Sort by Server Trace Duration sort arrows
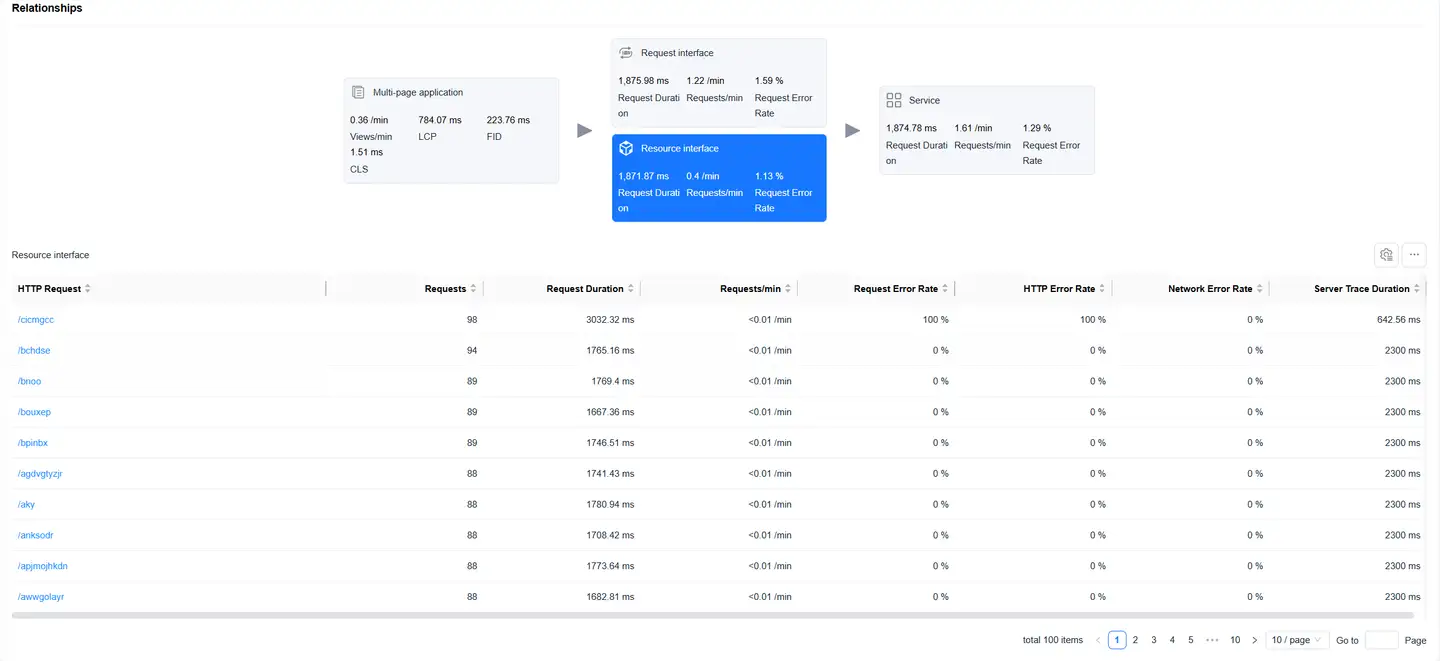This screenshot has width=1440, height=661. 1417,289
